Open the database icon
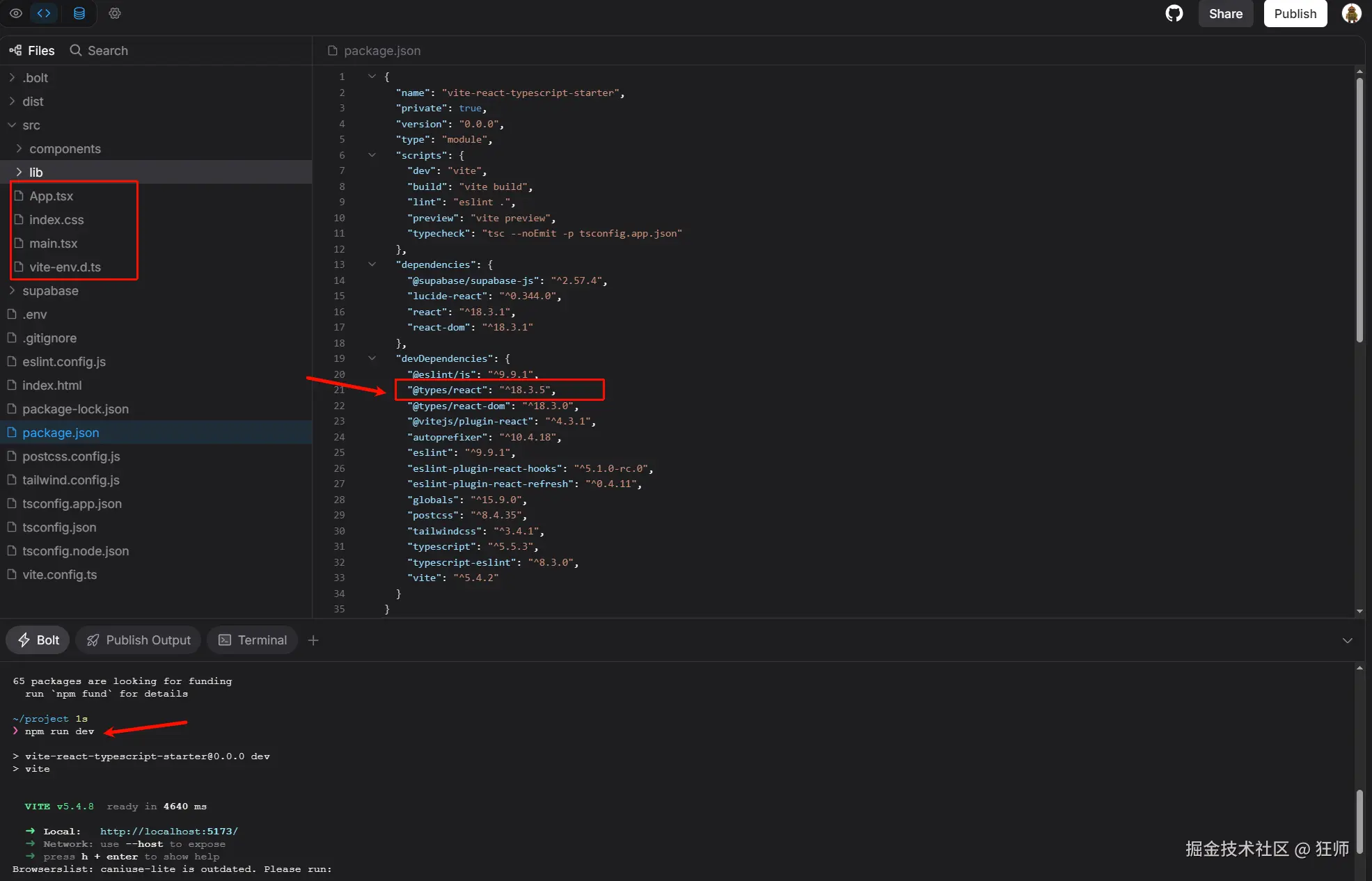This screenshot has width=1372, height=881. [79, 13]
